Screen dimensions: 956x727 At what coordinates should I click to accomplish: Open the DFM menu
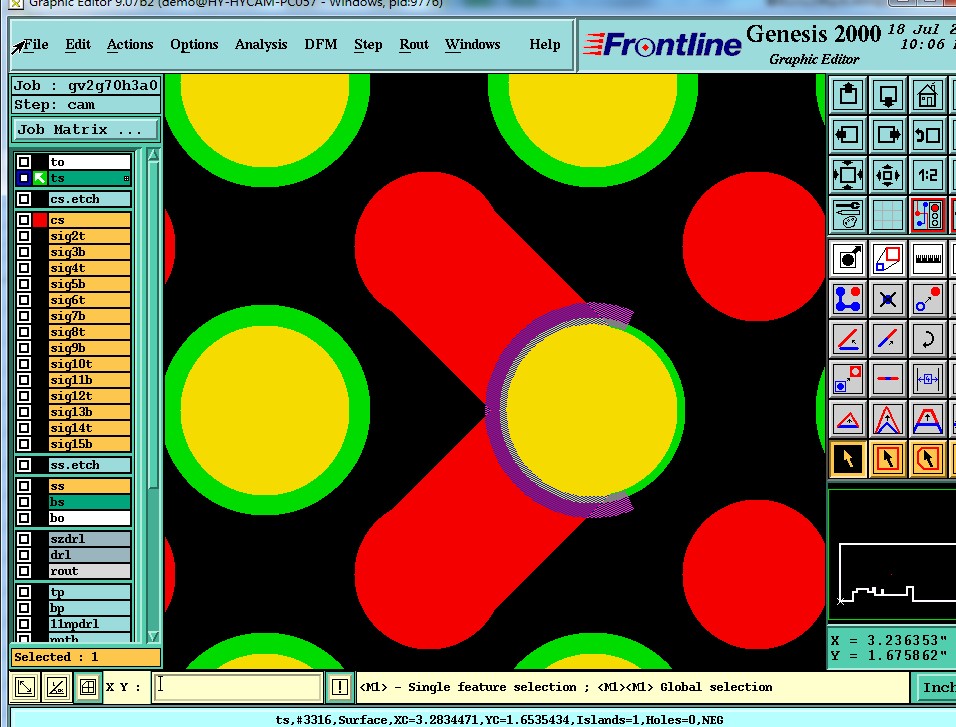[x=321, y=45]
